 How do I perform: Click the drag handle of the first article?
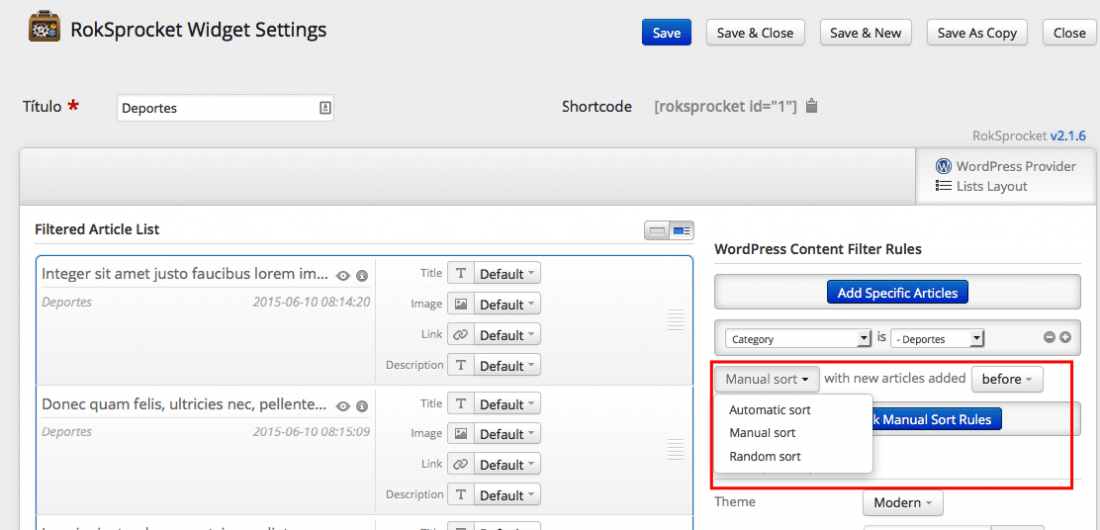[x=675, y=319]
